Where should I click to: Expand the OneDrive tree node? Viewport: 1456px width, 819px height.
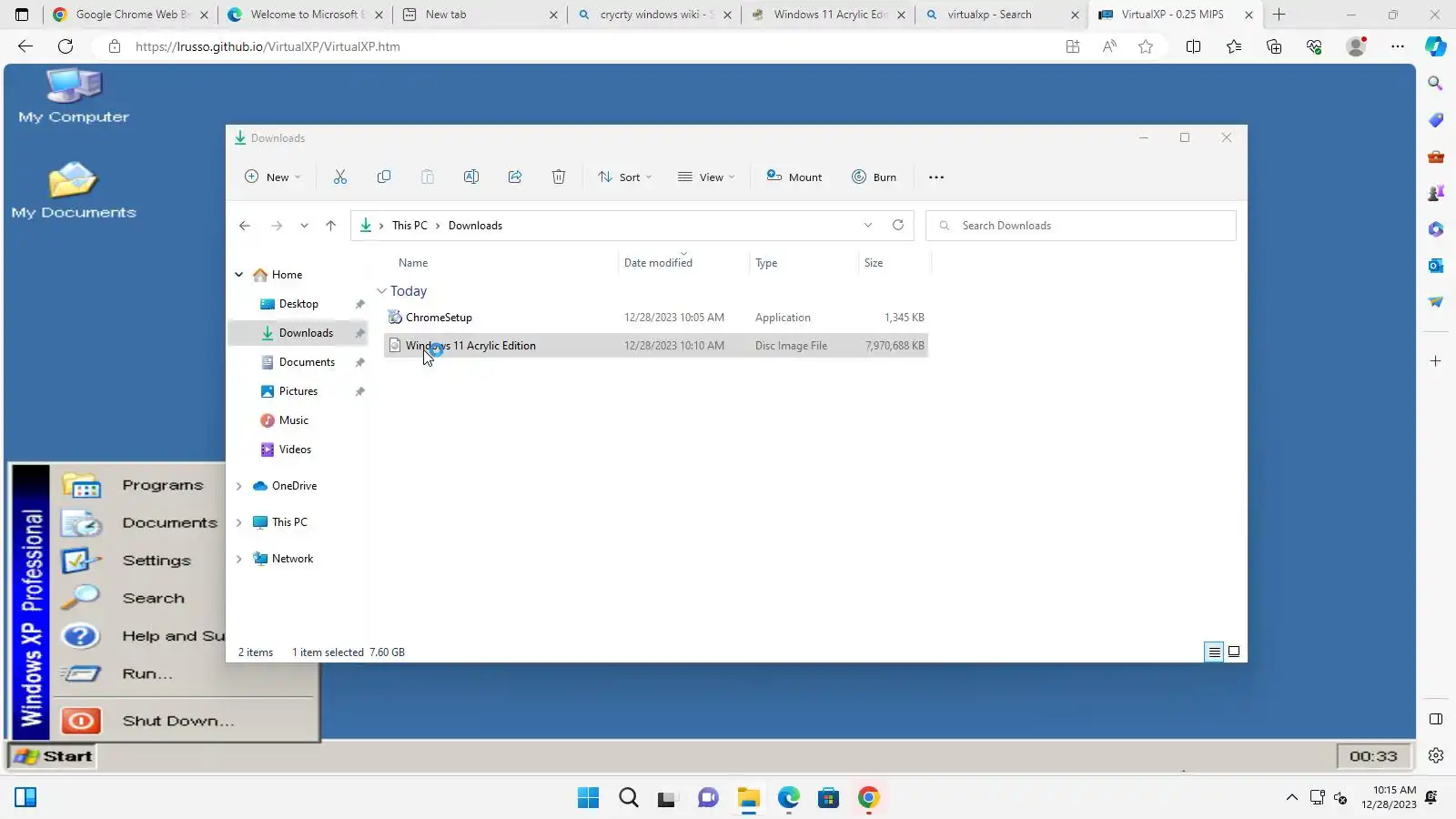point(239,486)
